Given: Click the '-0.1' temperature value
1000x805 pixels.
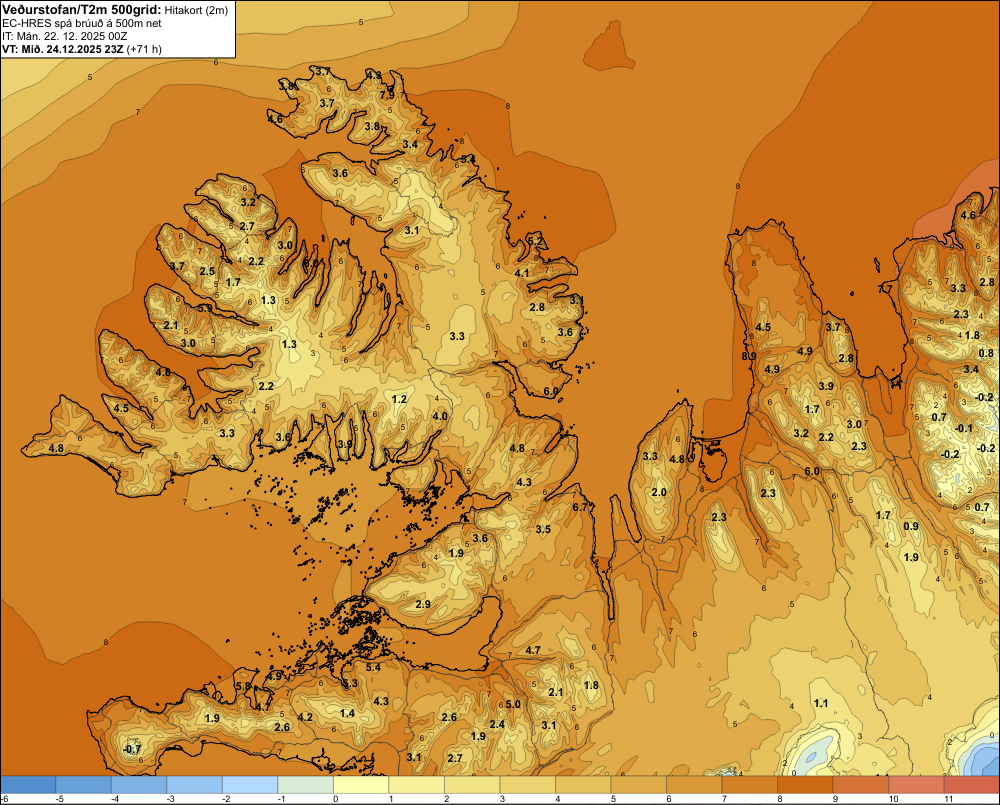Looking at the screenshot, I should [x=963, y=428].
